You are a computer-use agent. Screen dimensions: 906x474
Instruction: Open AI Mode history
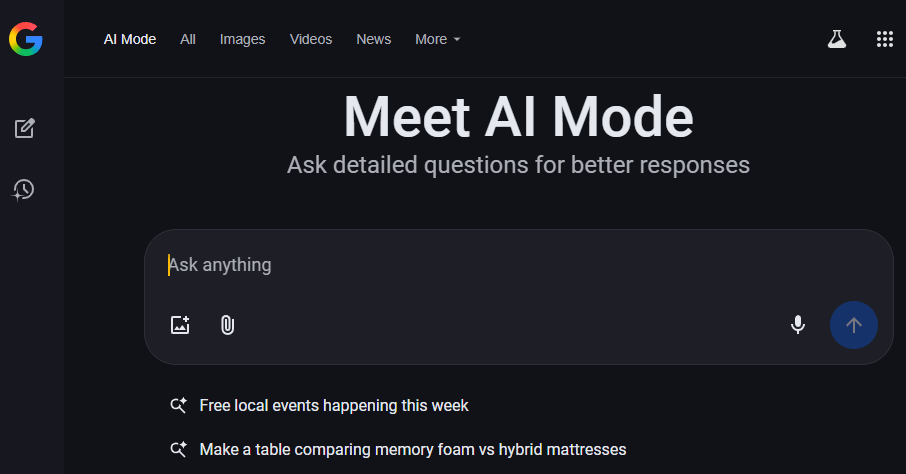pos(24,189)
